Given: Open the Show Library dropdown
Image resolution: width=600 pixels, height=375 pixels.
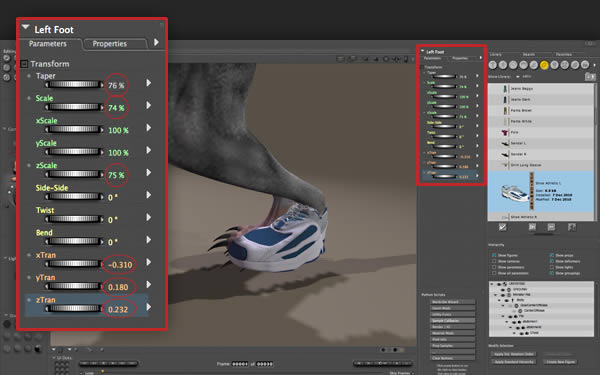Looking at the screenshot, I should [x=518, y=77].
